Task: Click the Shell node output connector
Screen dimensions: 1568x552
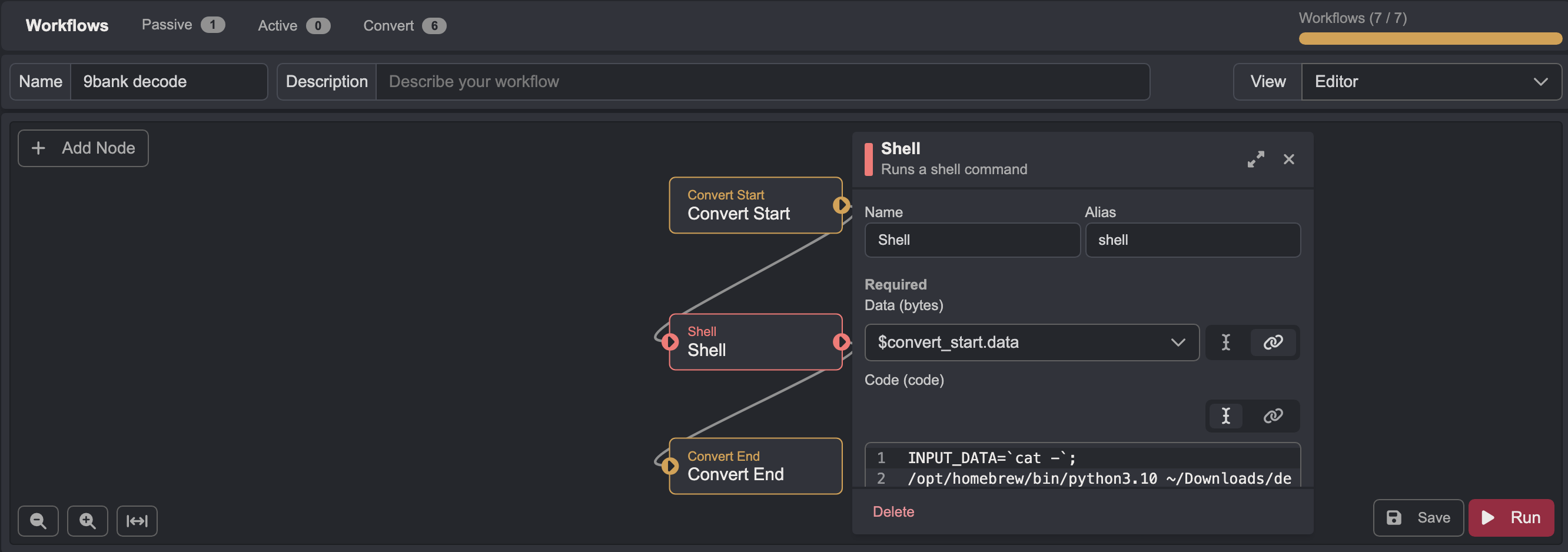Action: pyautogui.click(x=841, y=342)
